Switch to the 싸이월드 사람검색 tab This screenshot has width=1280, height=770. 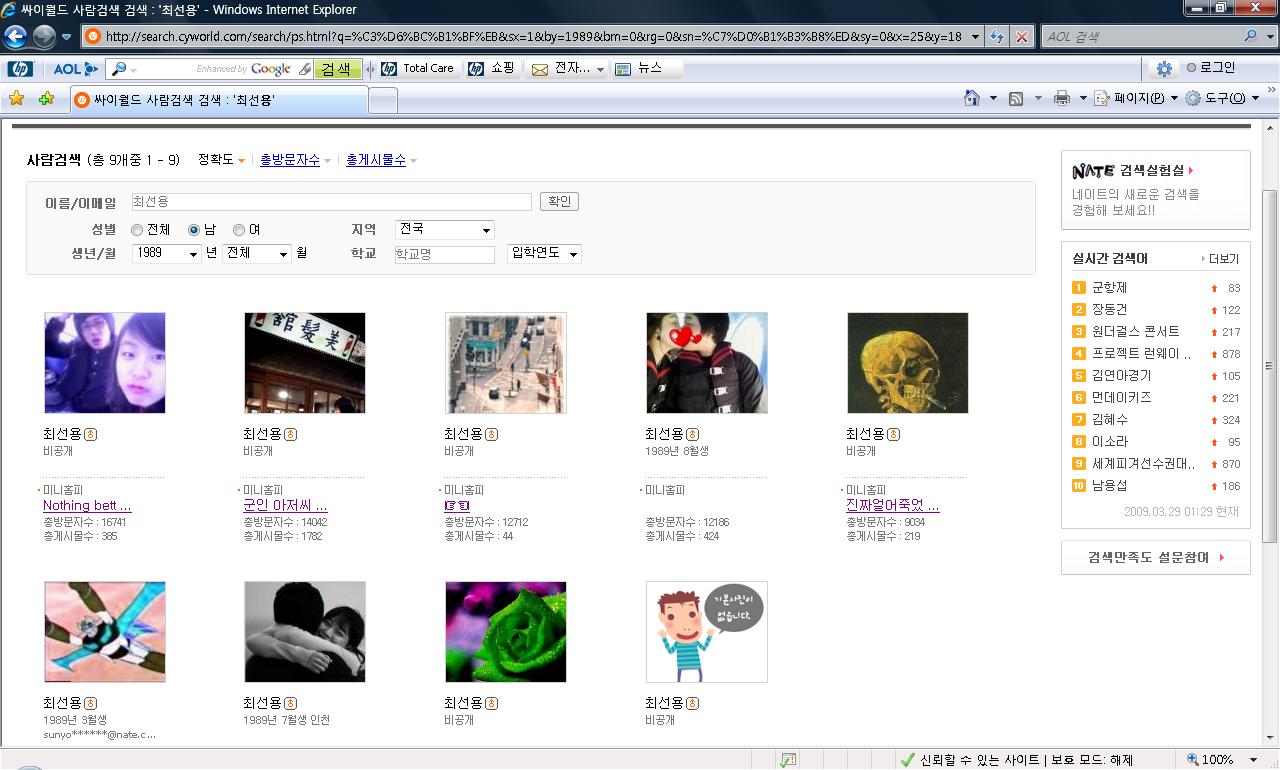(x=219, y=100)
